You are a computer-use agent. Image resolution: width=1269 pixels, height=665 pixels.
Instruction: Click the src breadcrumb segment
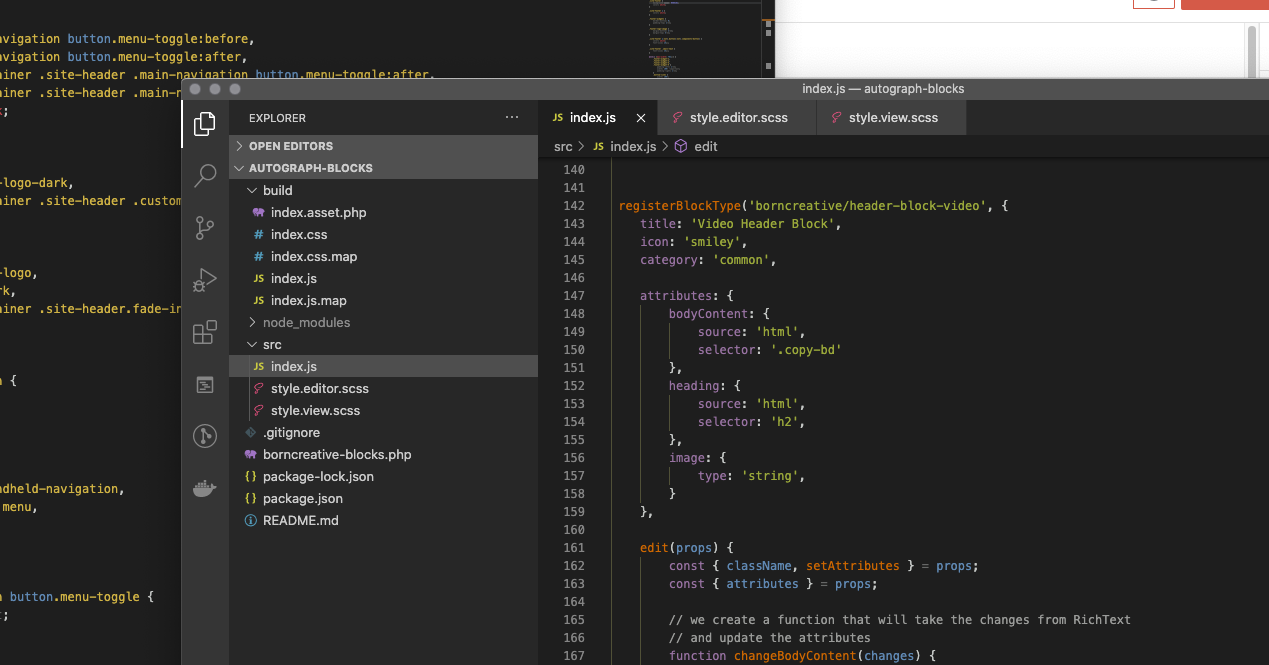562,146
